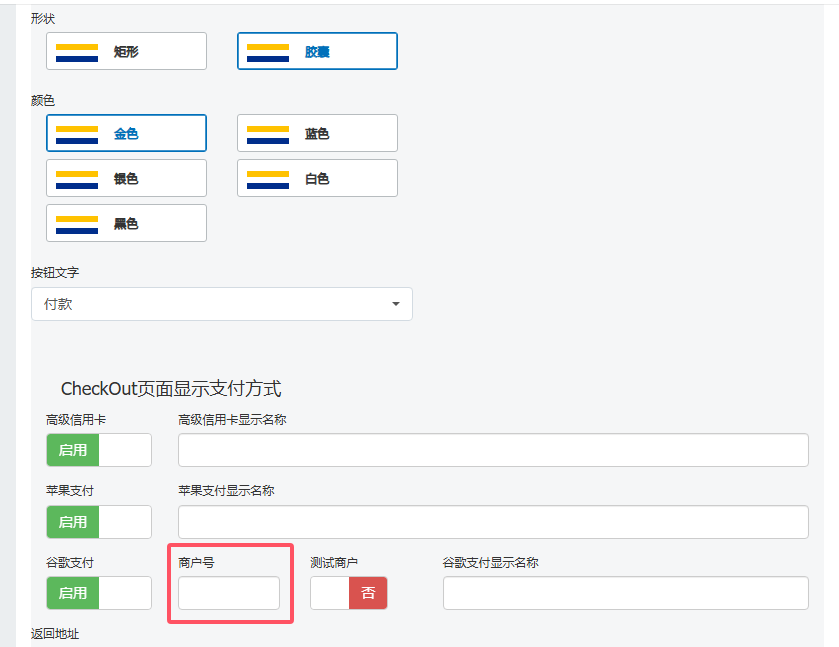Image resolution: width=839 pixels, height=647 pixels.
Task: Select the 胶囊 shape option
Action: [317, 51]
